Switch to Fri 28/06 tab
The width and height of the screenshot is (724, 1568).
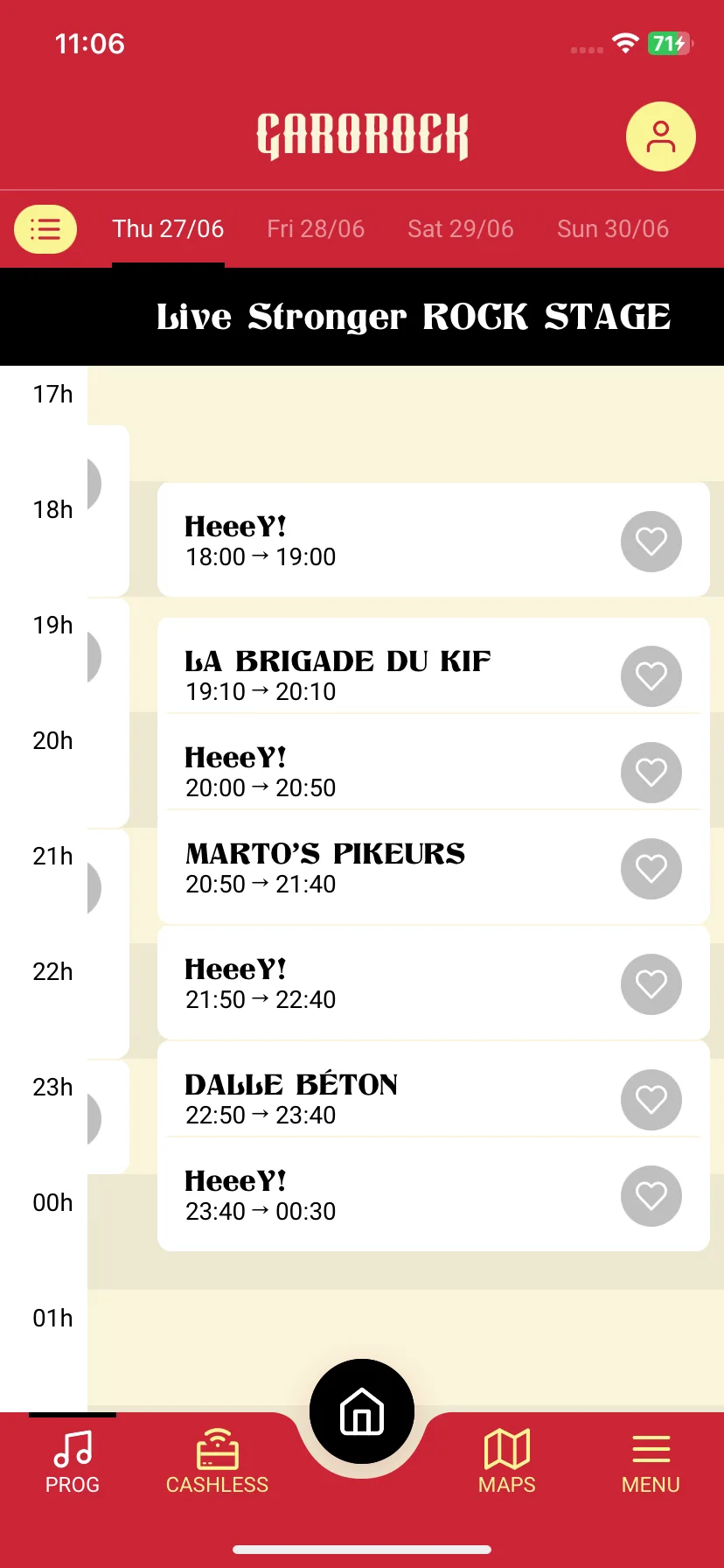tap(316, 229)
